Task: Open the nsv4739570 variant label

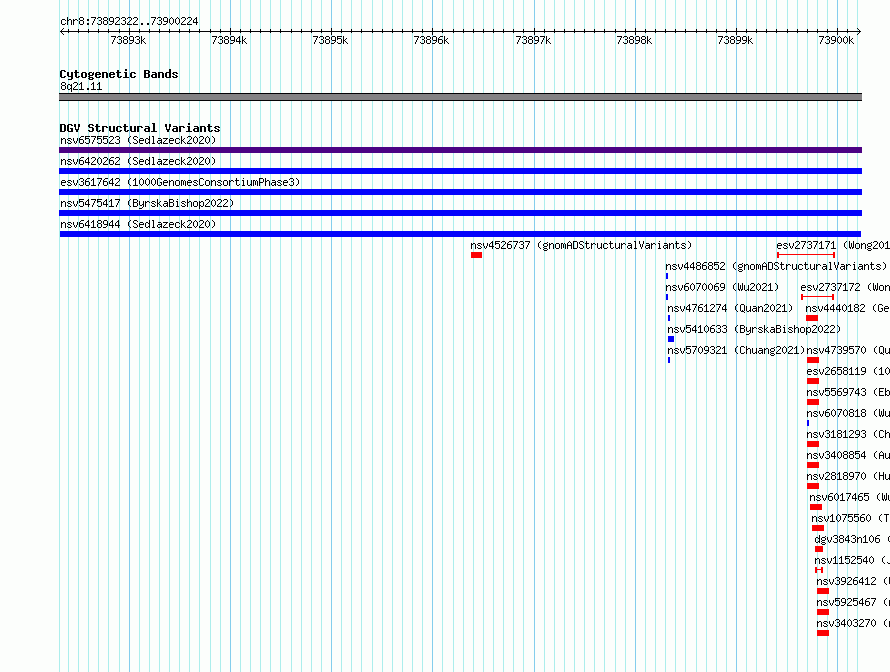Action: 848,350
